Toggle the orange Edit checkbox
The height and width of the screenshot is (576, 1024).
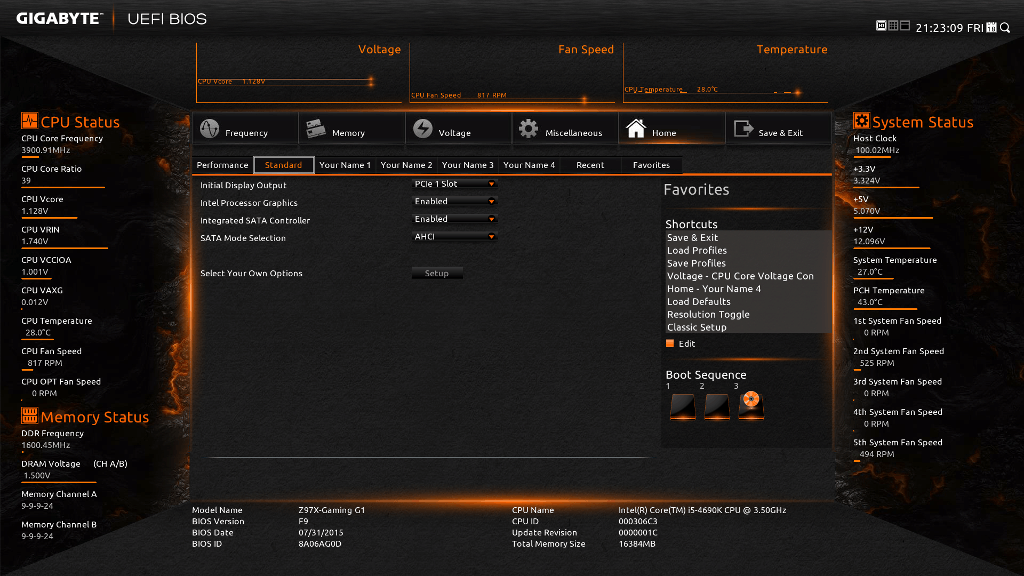669,344
